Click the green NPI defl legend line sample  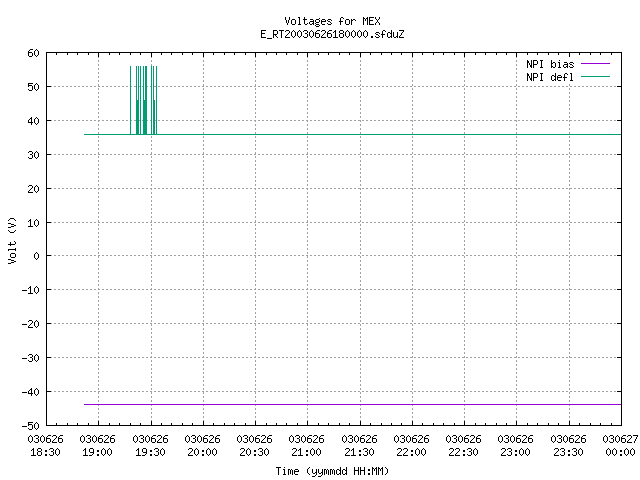(595, 77)
